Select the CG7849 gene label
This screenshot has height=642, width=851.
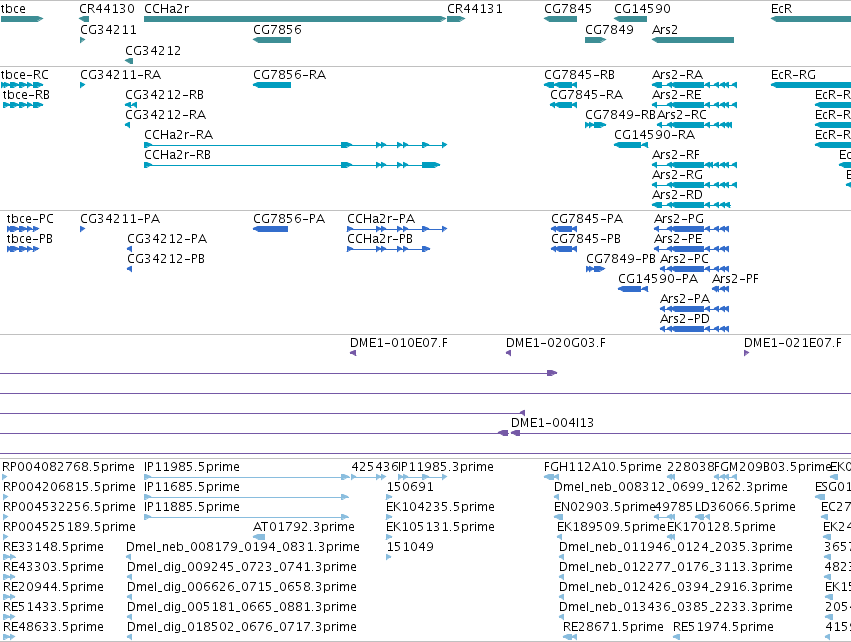click(609, 30)
